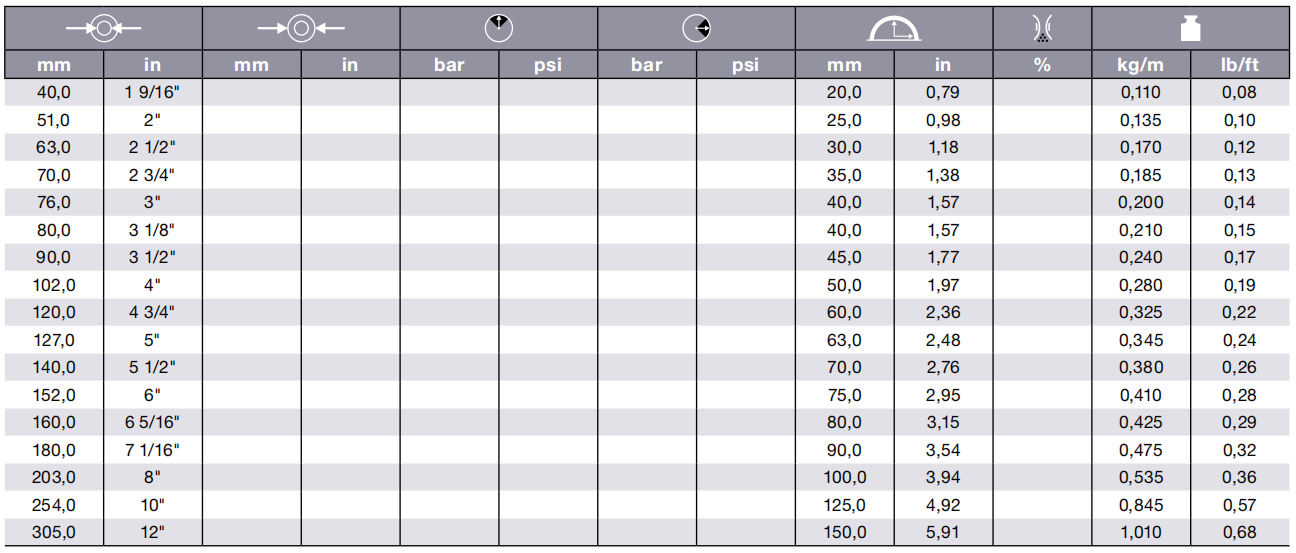Screen dimensions: 1296x553
Task: Click the working pressure gauge icon
Action: [498, 29]
